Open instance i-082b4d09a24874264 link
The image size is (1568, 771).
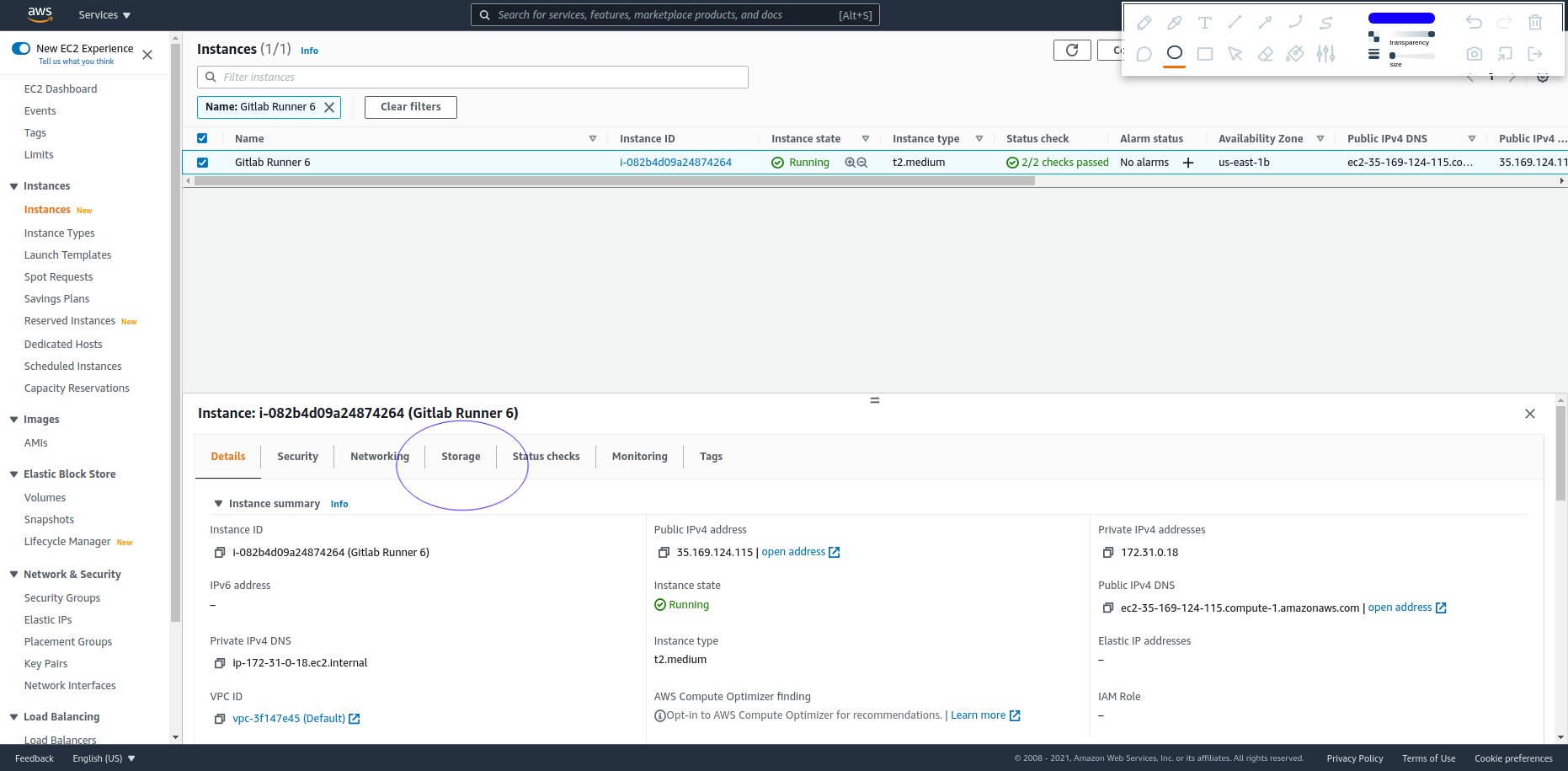coord(675,163)
